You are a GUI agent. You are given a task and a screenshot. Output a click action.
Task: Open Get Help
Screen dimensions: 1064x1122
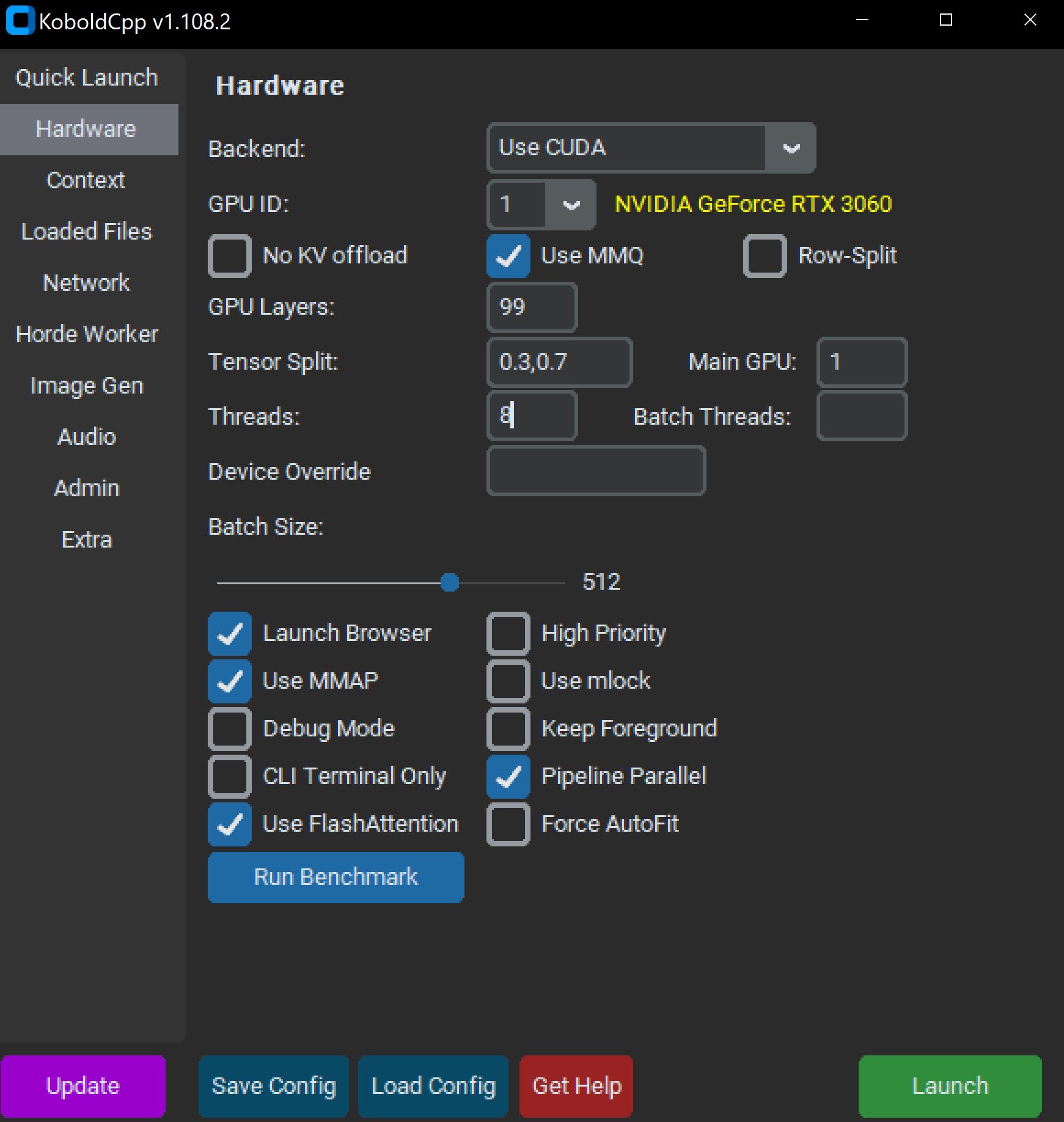tap(576, 1086)
